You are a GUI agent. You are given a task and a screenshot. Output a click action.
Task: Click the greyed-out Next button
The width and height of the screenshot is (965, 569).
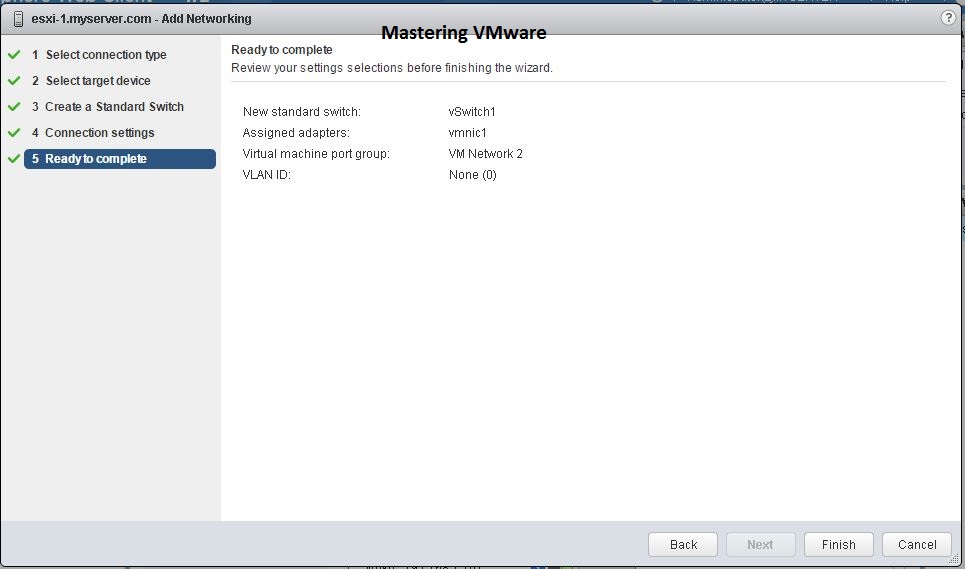pos(761,544)
